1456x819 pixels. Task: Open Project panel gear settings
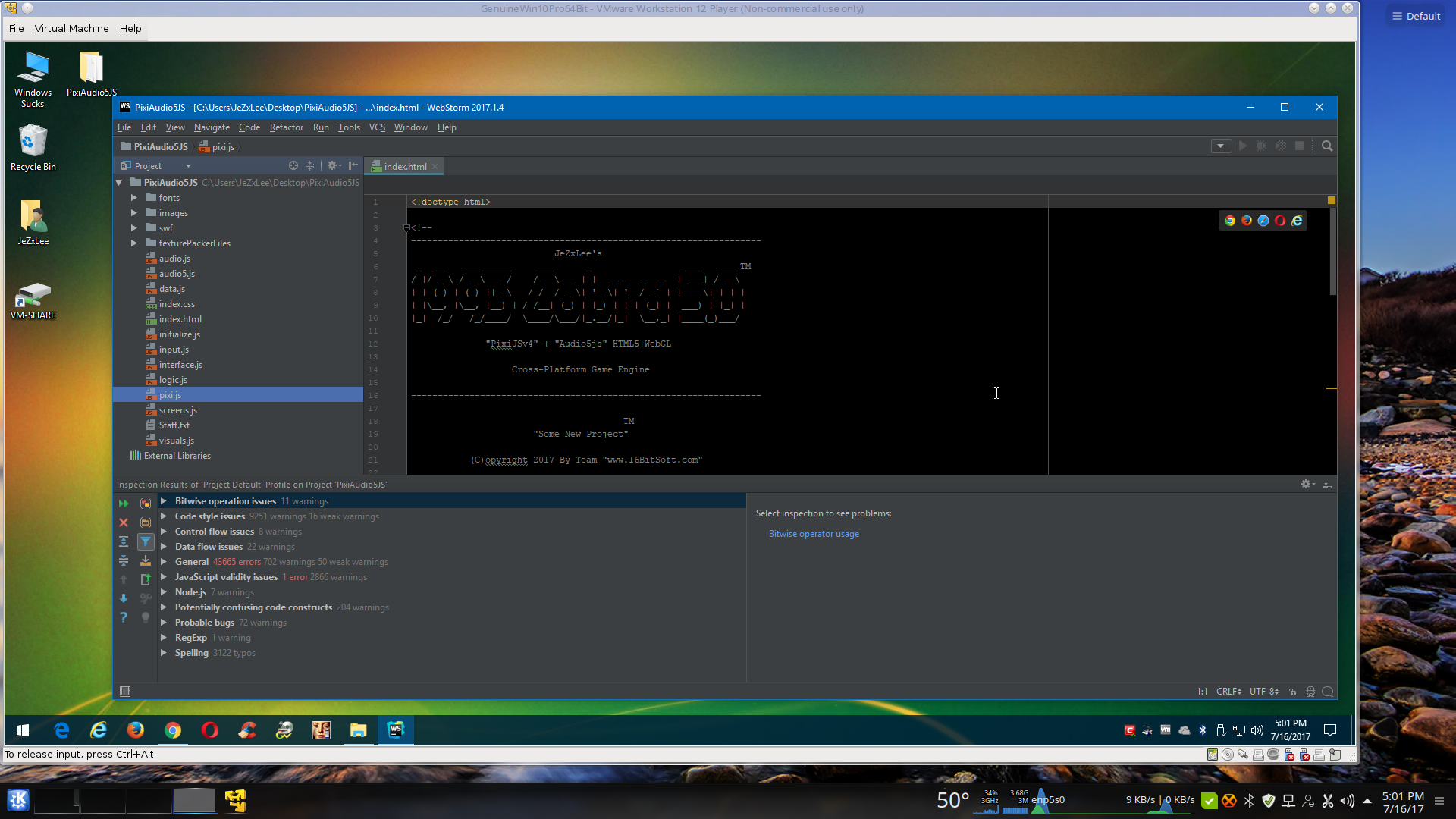(334, 165)
